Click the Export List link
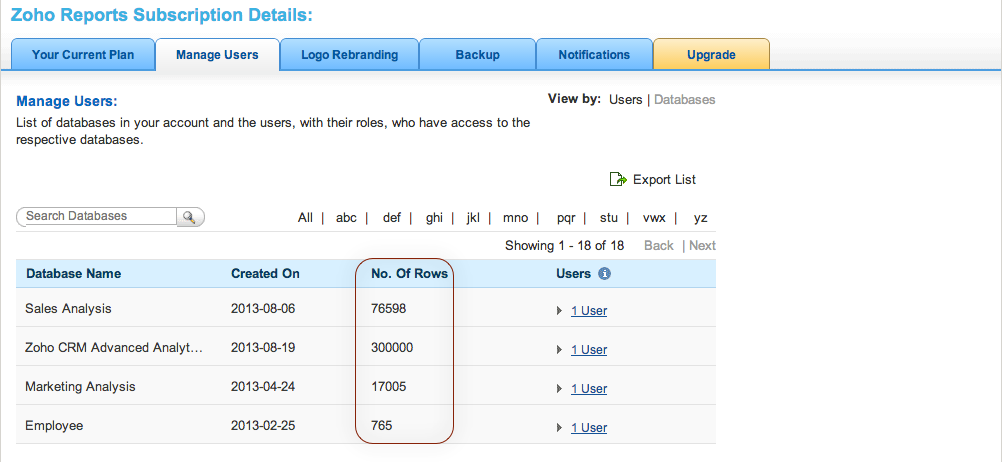Image resolution: width=1002 pixels, height=462 pixels. (x=665, y=180)
